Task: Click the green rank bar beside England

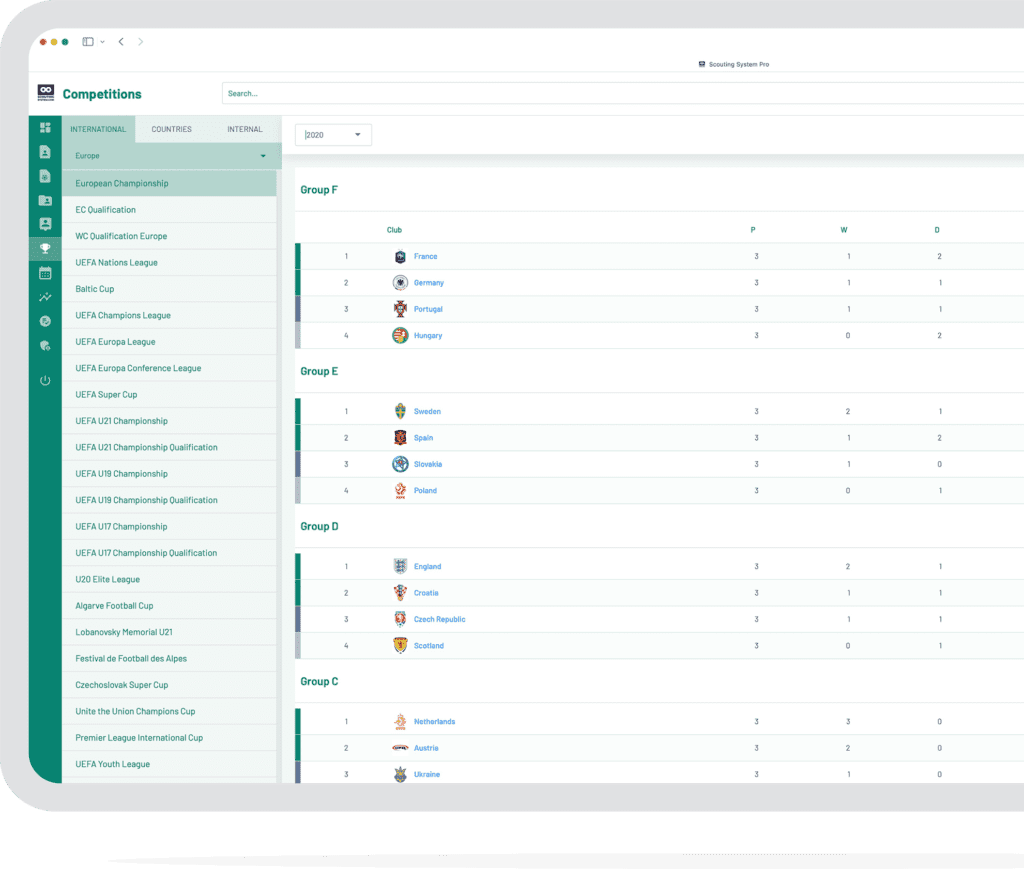Action: point(296,566)
